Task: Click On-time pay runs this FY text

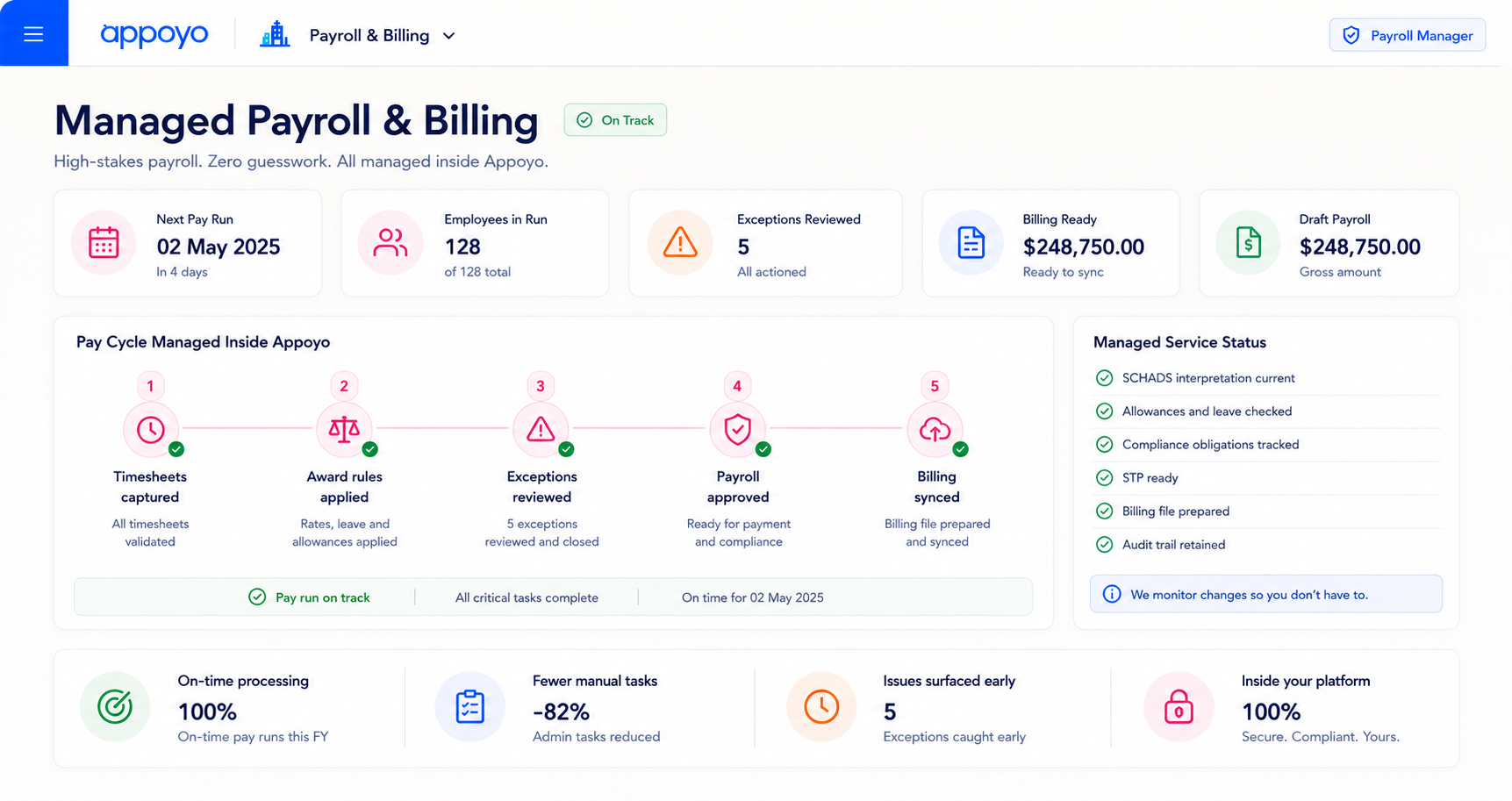Action: pyautogui.click(x=253, y=737)
